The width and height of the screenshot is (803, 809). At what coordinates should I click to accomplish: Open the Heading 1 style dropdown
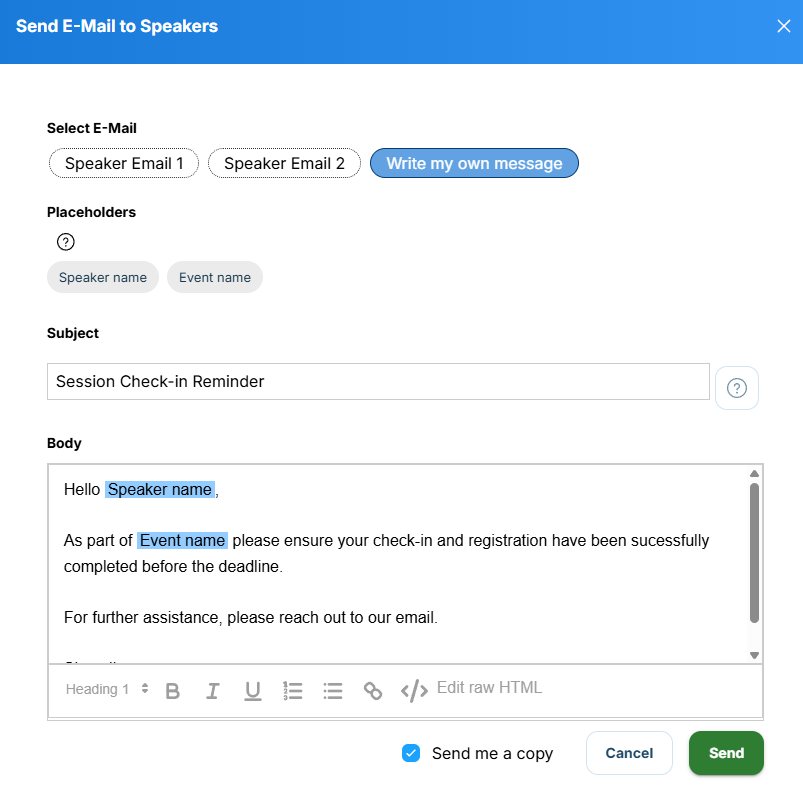[x=107, y=689]
